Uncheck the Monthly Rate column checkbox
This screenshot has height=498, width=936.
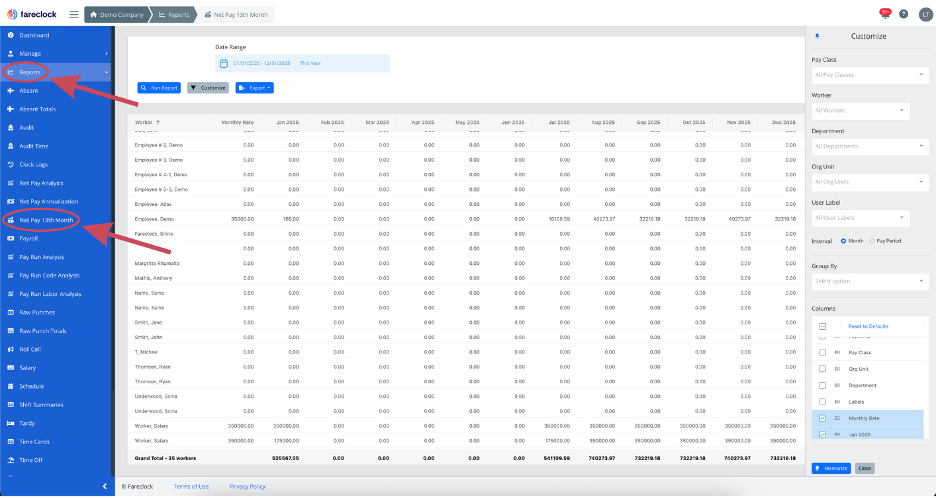pyautogui.click(x=823, y=419)
